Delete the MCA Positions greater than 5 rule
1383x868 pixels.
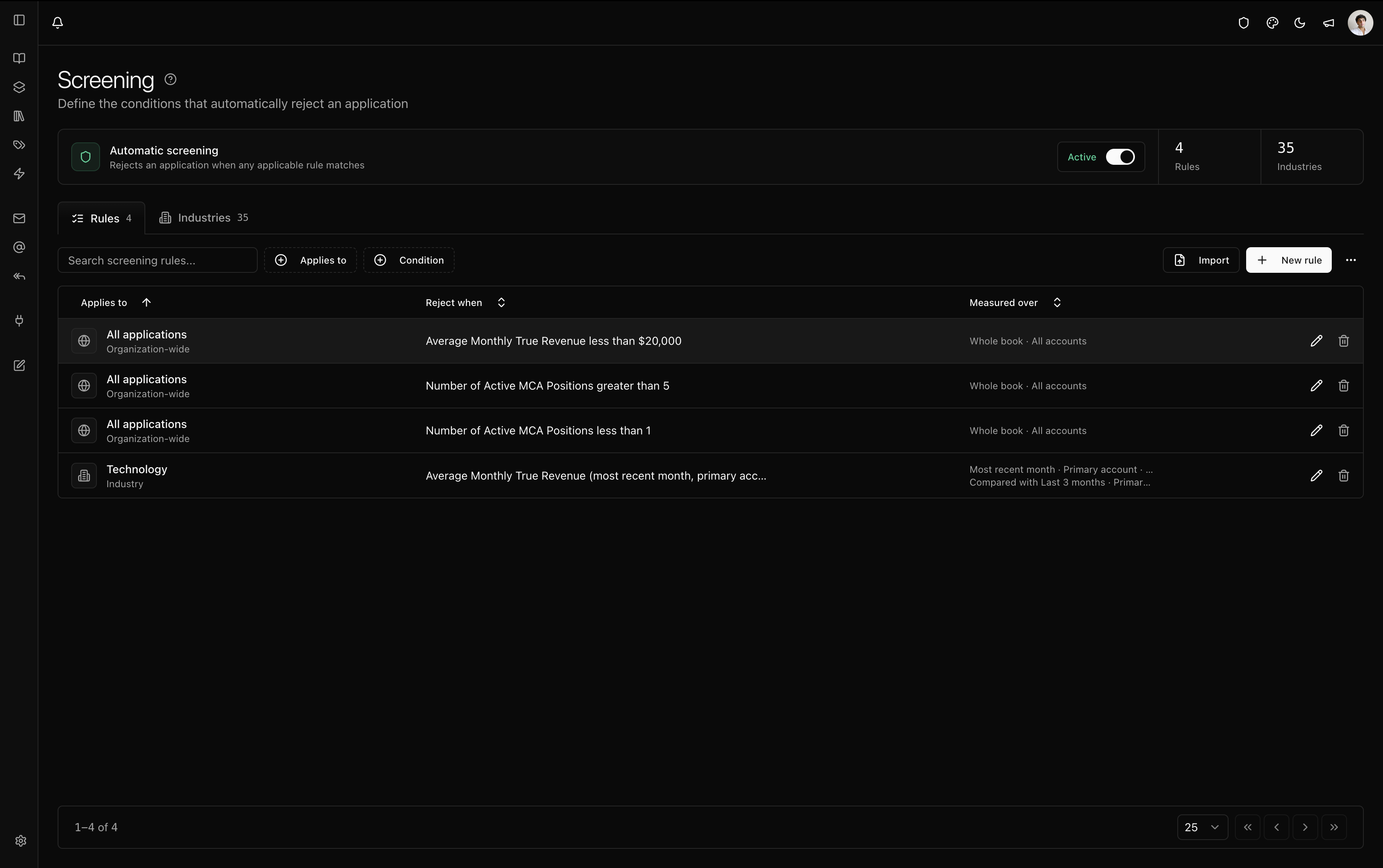1343,386
